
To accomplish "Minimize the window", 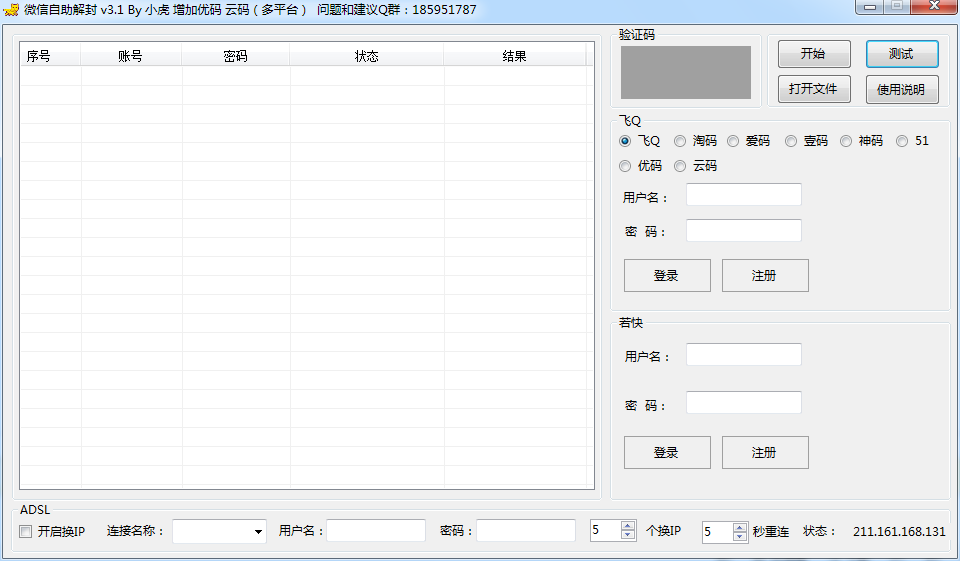I will (869, 7).
